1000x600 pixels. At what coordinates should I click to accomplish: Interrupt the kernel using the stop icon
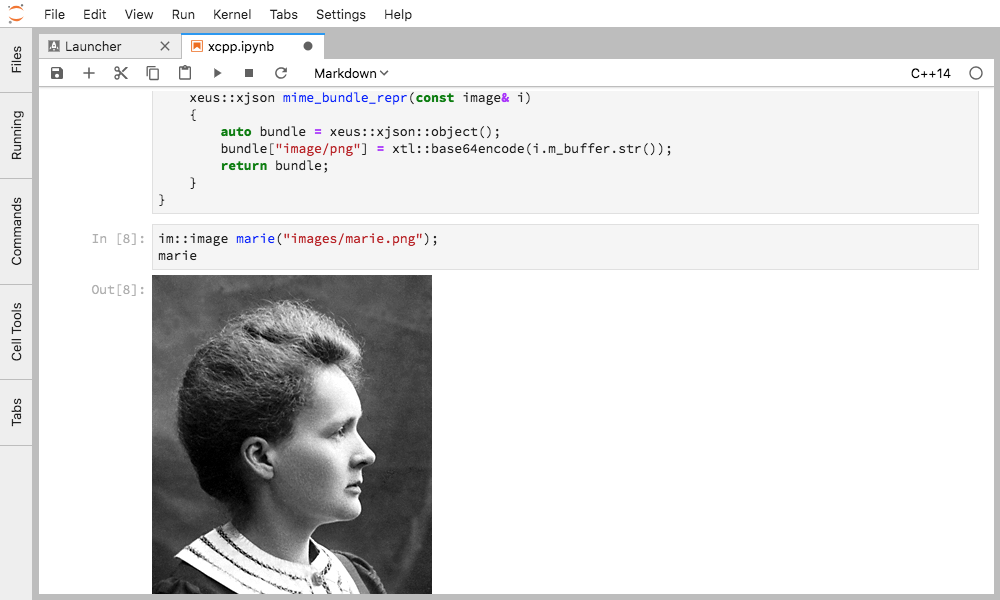point(249,72)
